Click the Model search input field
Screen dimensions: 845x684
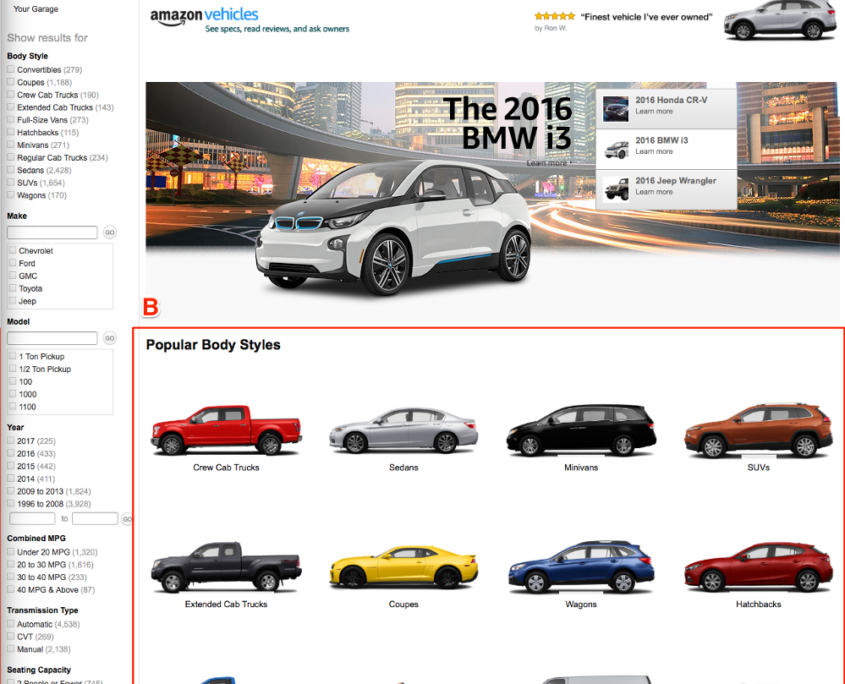[x=52, y=338]
